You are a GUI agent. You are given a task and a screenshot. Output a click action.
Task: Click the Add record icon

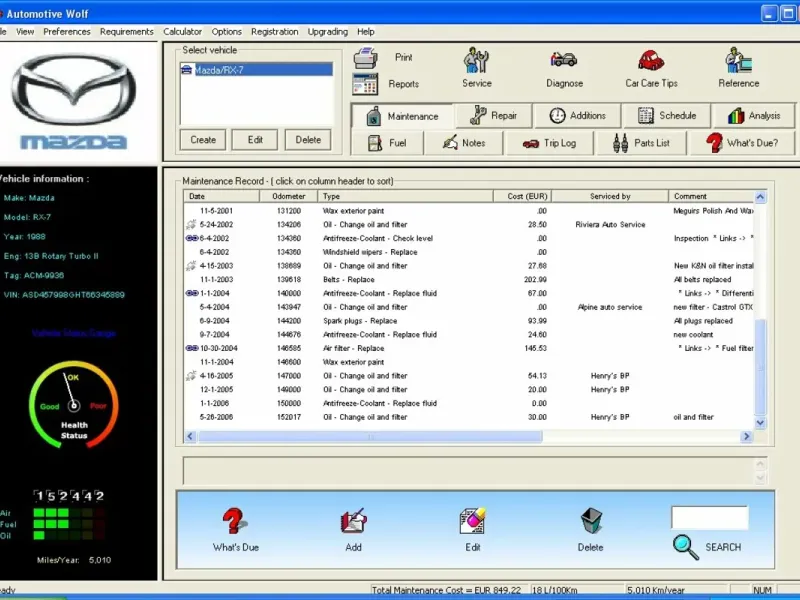[353, 521]
